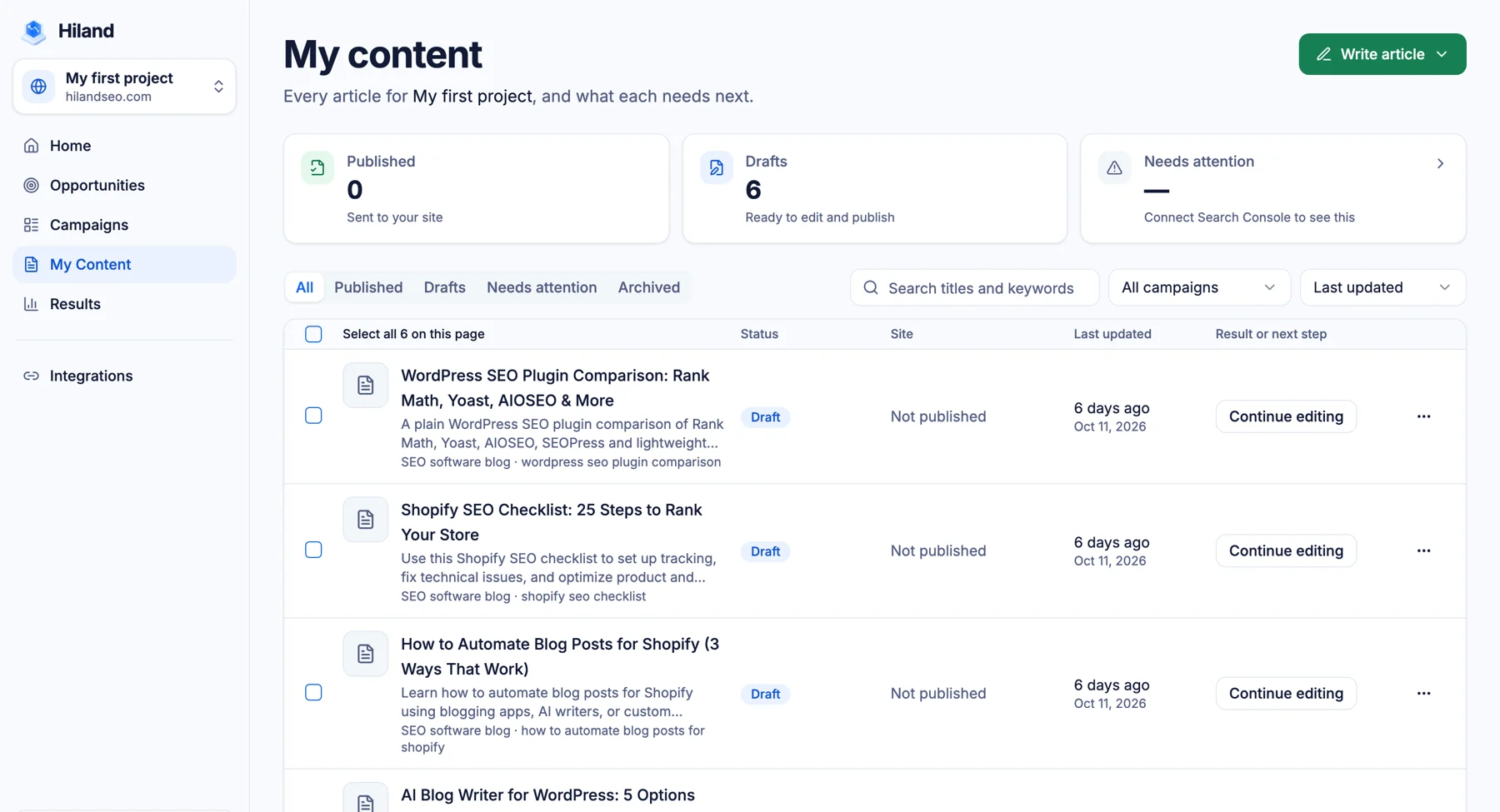
Task: Open more options for Shopify SEO Checklist row
Action: click(1423, 550)
